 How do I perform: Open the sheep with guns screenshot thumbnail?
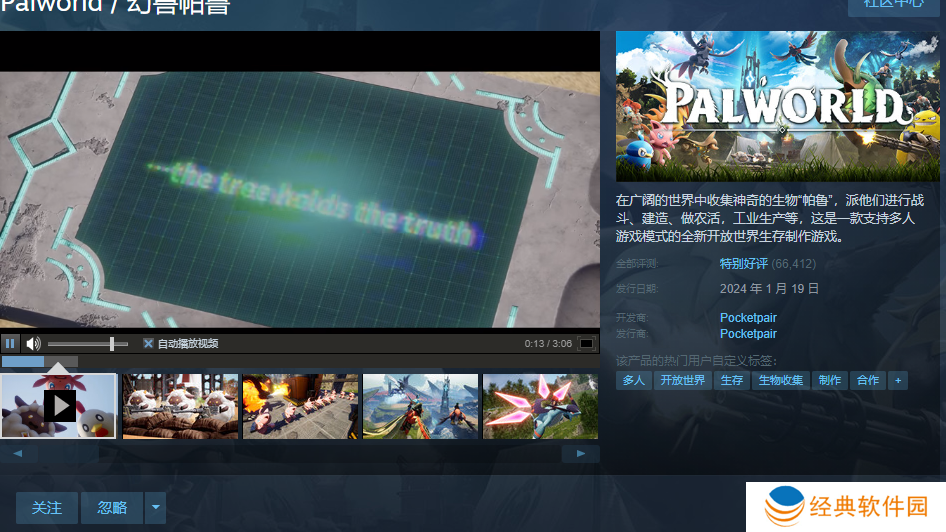(180, 405)
